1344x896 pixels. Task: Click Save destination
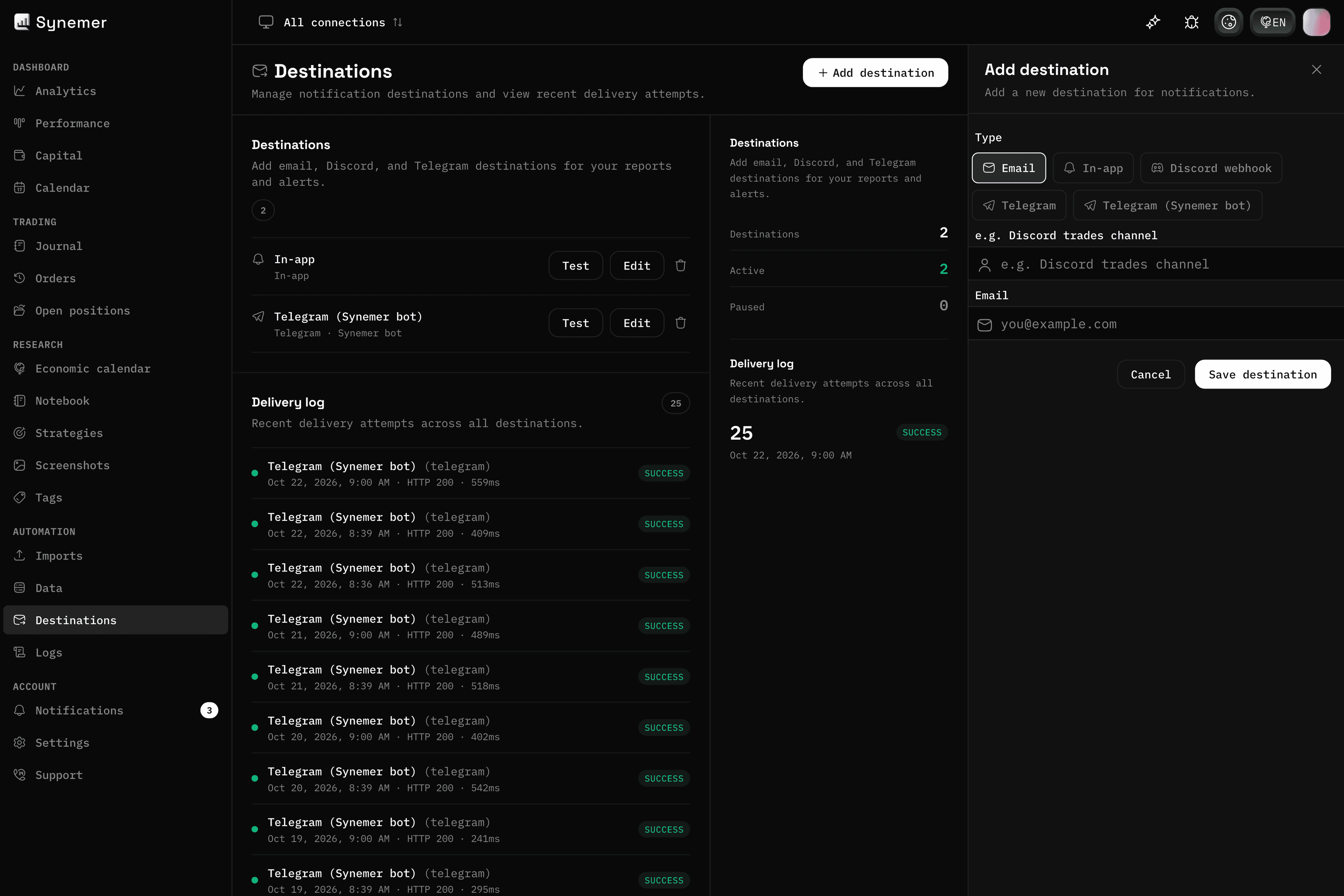pos(1262,374)
